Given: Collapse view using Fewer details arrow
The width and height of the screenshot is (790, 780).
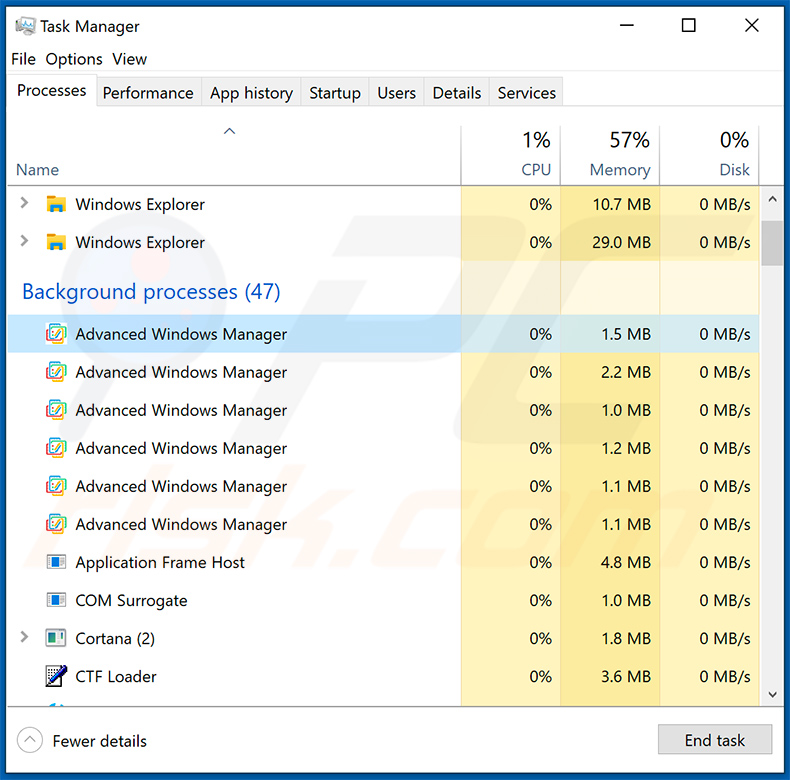Looking at the screenshot, I should (31, 741).
